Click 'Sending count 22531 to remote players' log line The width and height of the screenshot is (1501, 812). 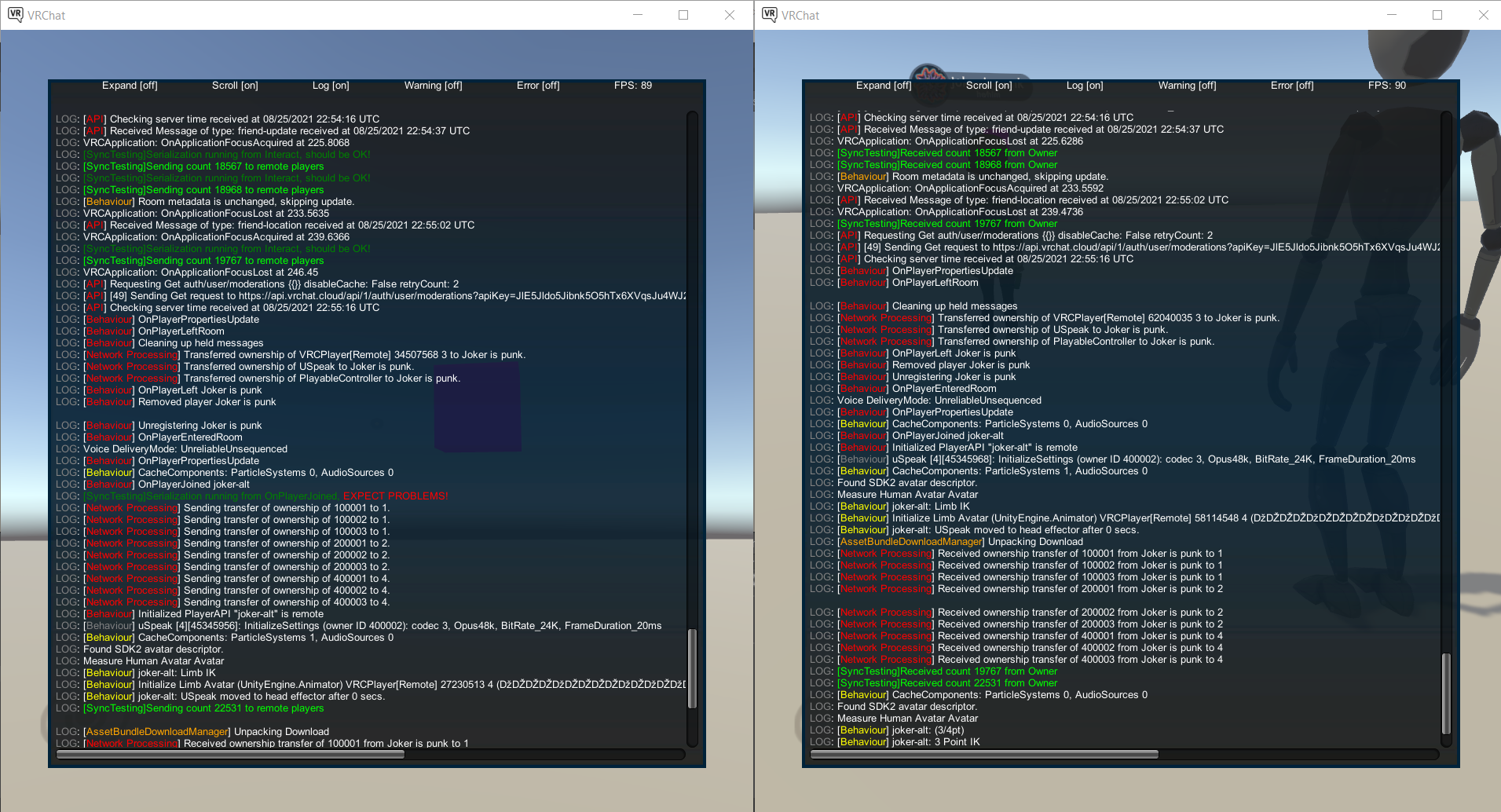189,708
